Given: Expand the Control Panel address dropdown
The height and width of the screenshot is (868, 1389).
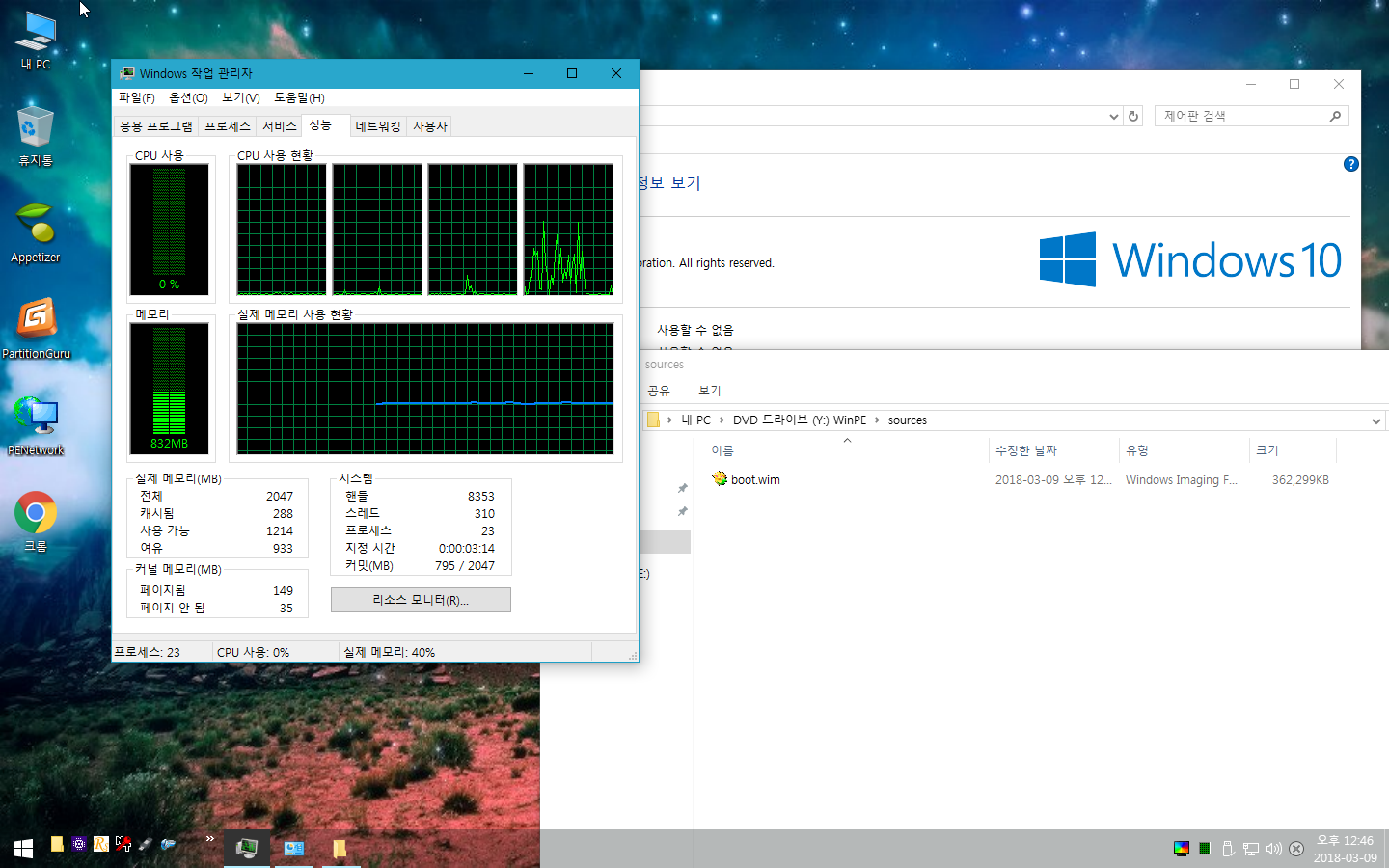Looking at the screenshot, I should (1114, 116).
